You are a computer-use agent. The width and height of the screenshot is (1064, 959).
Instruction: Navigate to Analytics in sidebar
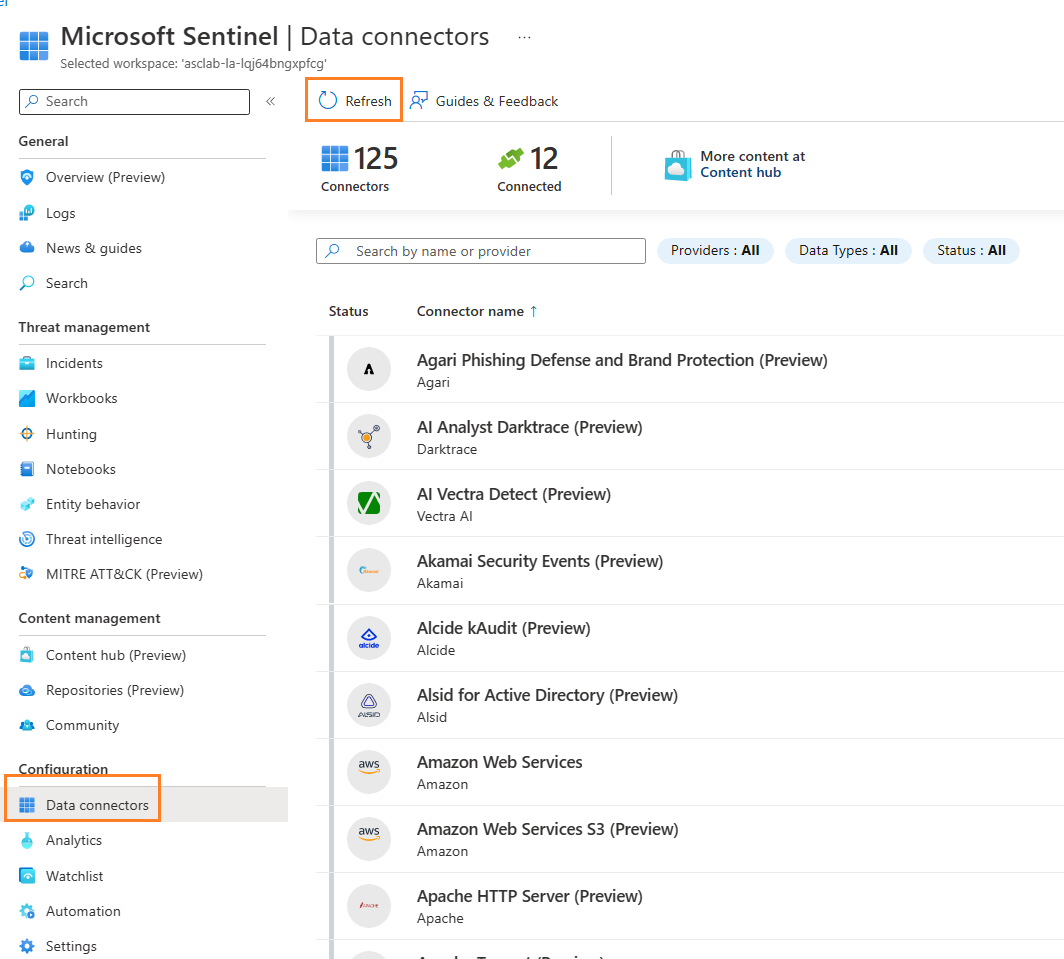pyautogui.click(x=74, y=840)
